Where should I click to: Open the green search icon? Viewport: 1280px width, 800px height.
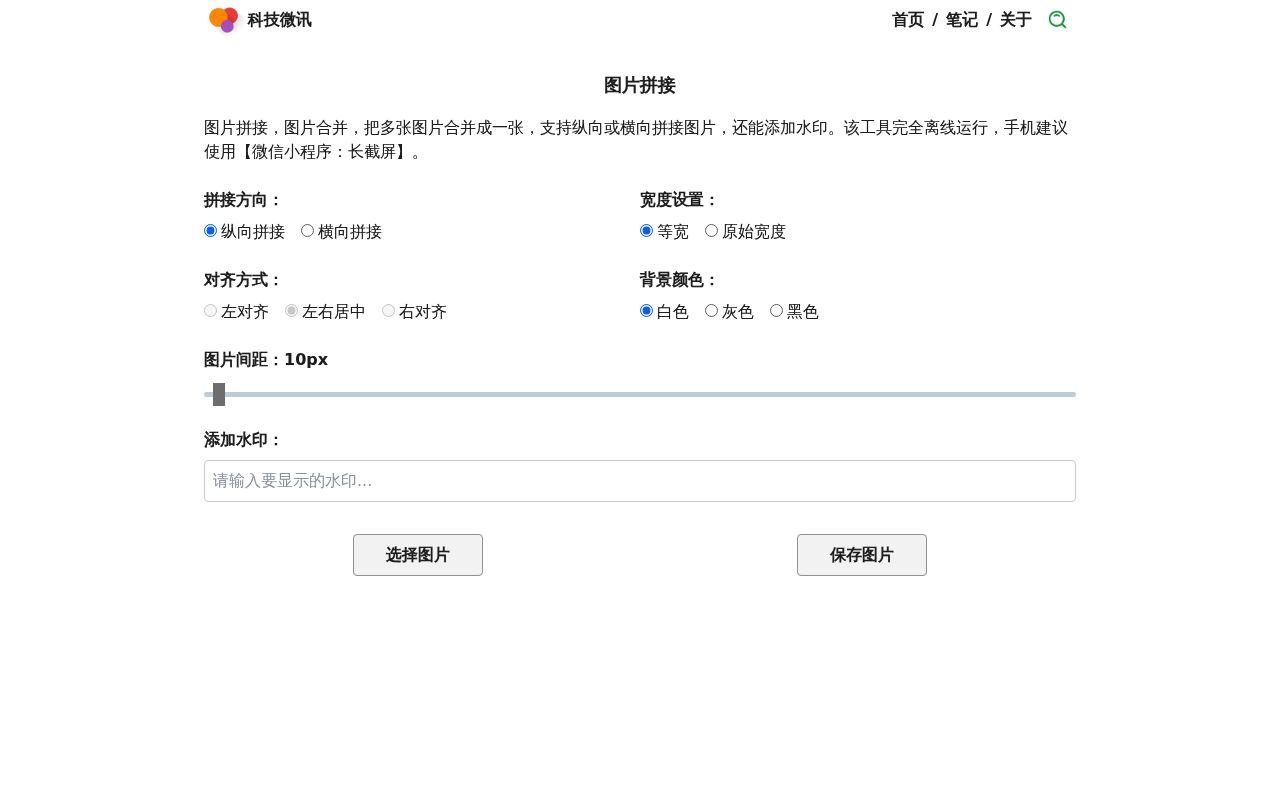coord(1057,20)
